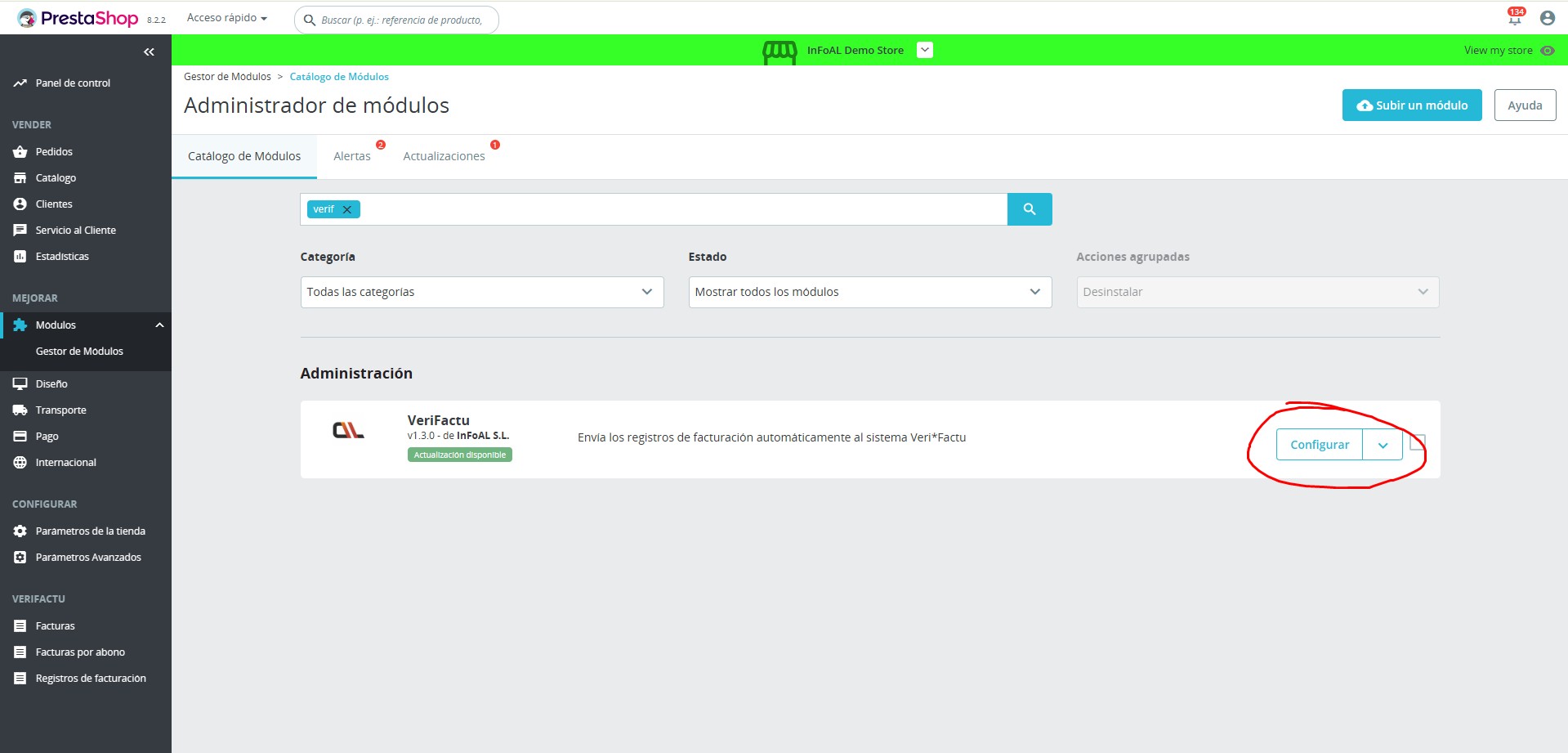1568x753 pixels.
Task: Click the Subir un módulo button
Action: [1411, 105]
